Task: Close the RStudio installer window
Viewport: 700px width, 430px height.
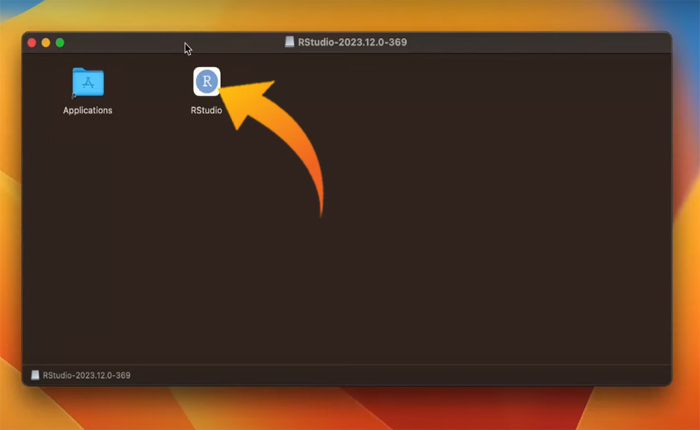Action: tap(32, 43)
